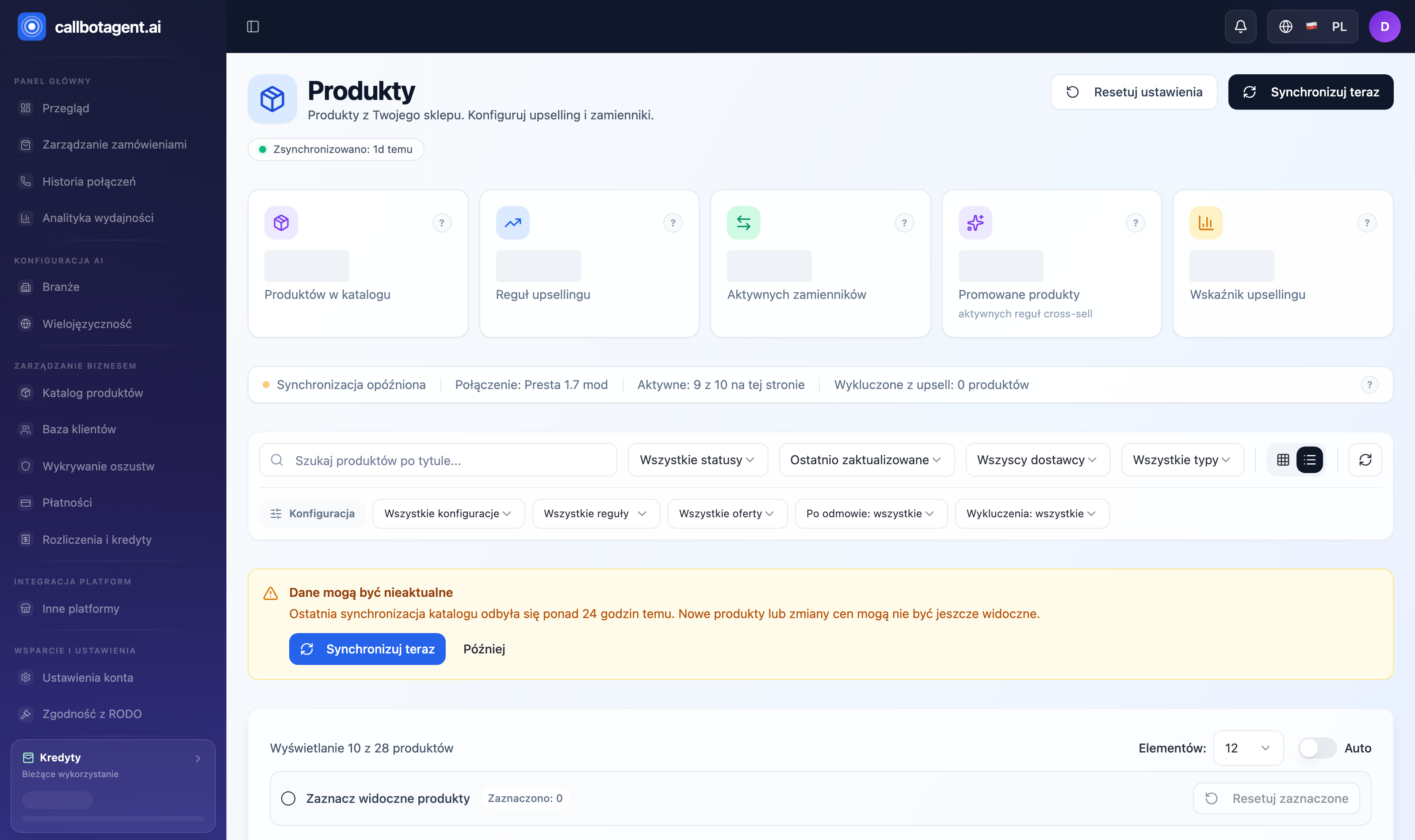This screenshot has height=840, width=1415.
Task: Select Zaznacz widoczne produkty radio
Action: coord(289,799)
